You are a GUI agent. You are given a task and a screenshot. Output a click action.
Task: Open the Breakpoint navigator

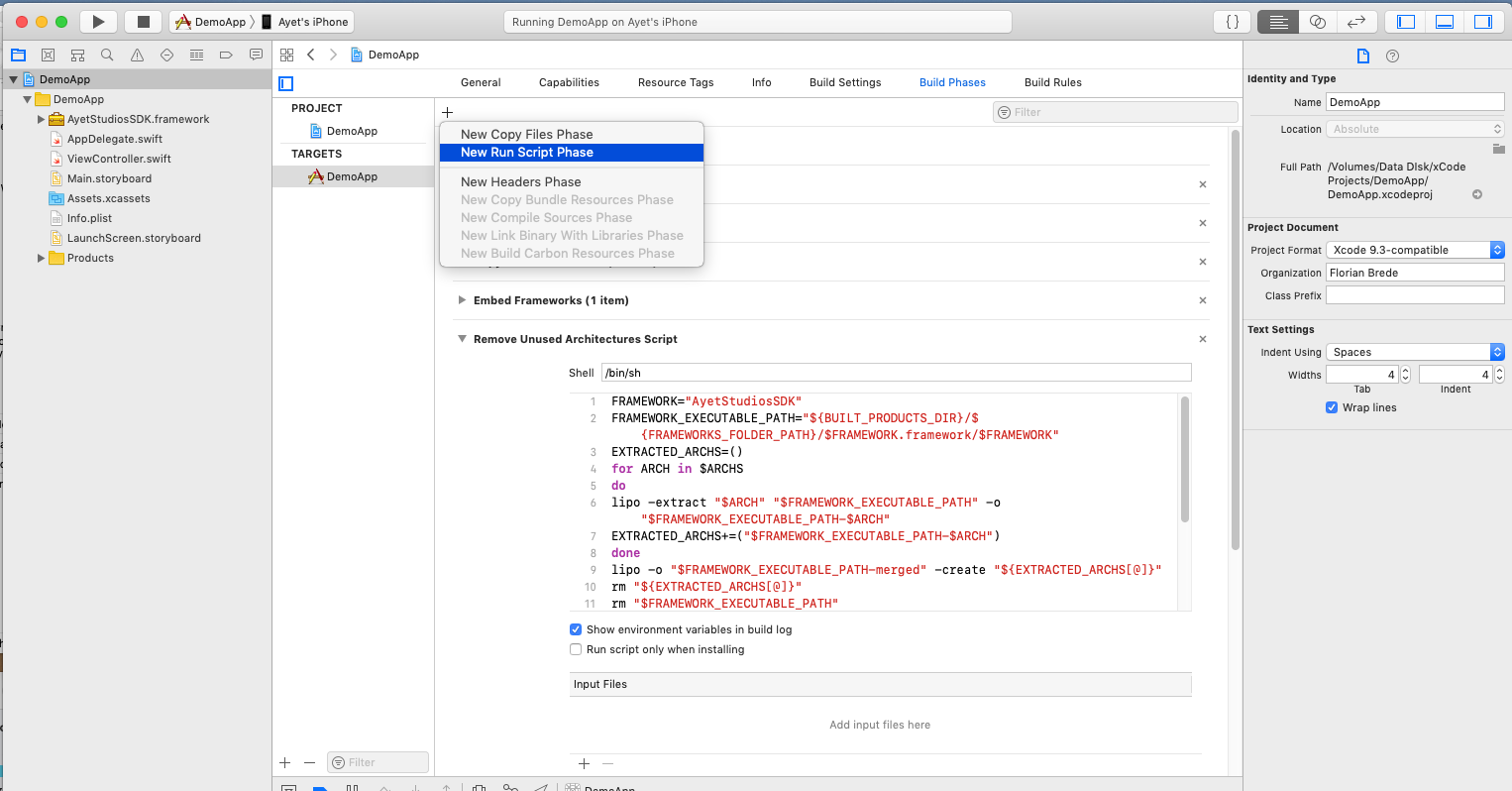click(x=226, y=55)
